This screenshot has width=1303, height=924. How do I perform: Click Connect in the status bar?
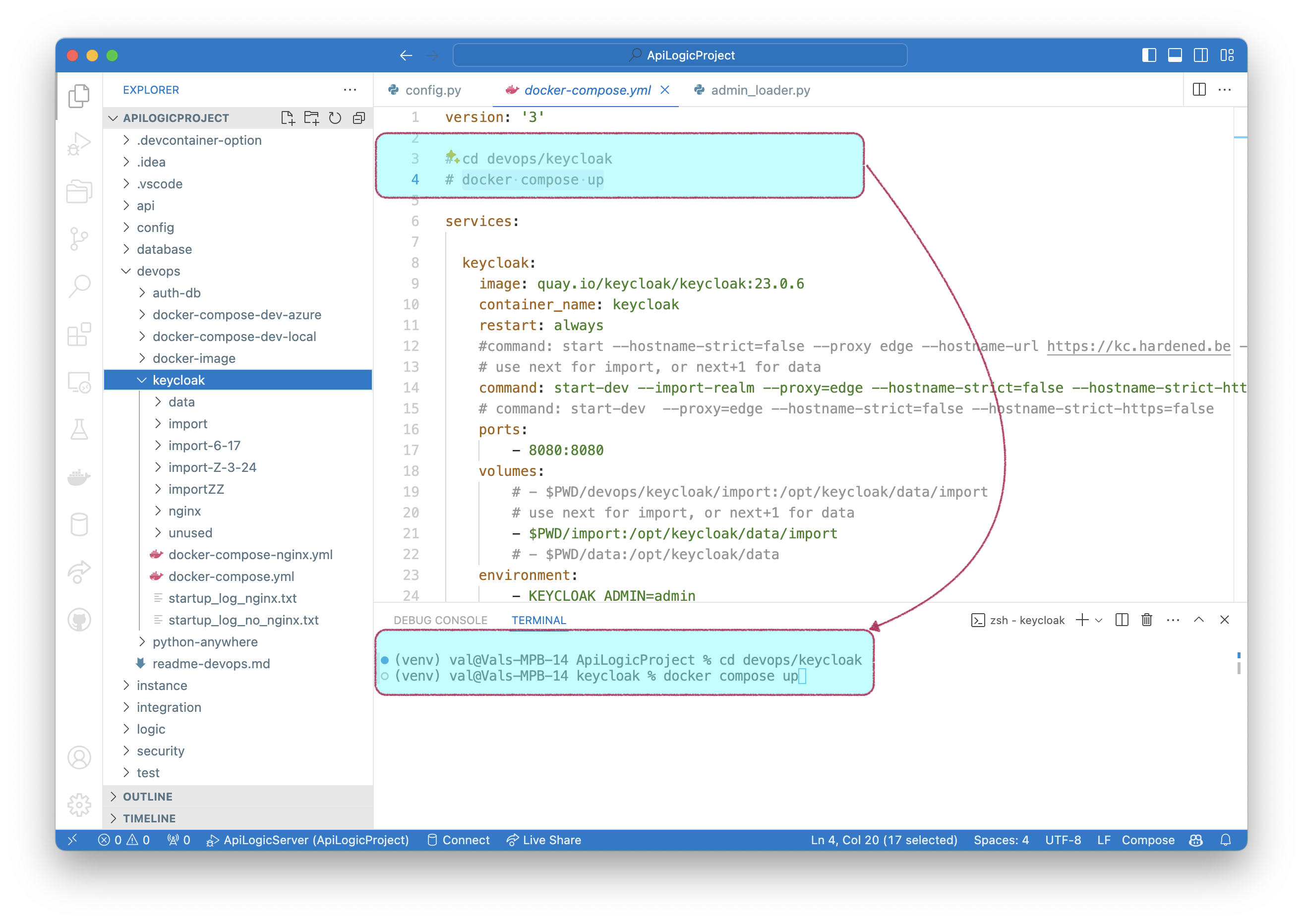click(458, 840)
